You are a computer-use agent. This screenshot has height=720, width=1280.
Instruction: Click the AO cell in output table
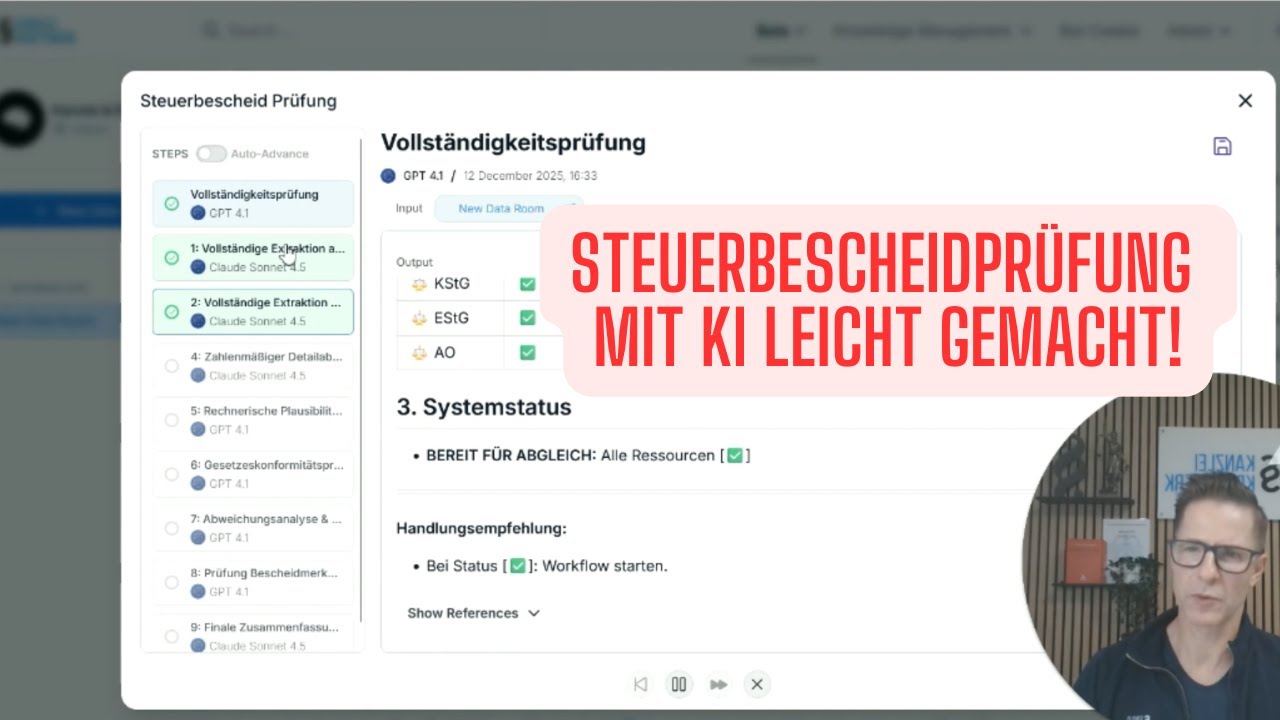(x=452, y=352)
